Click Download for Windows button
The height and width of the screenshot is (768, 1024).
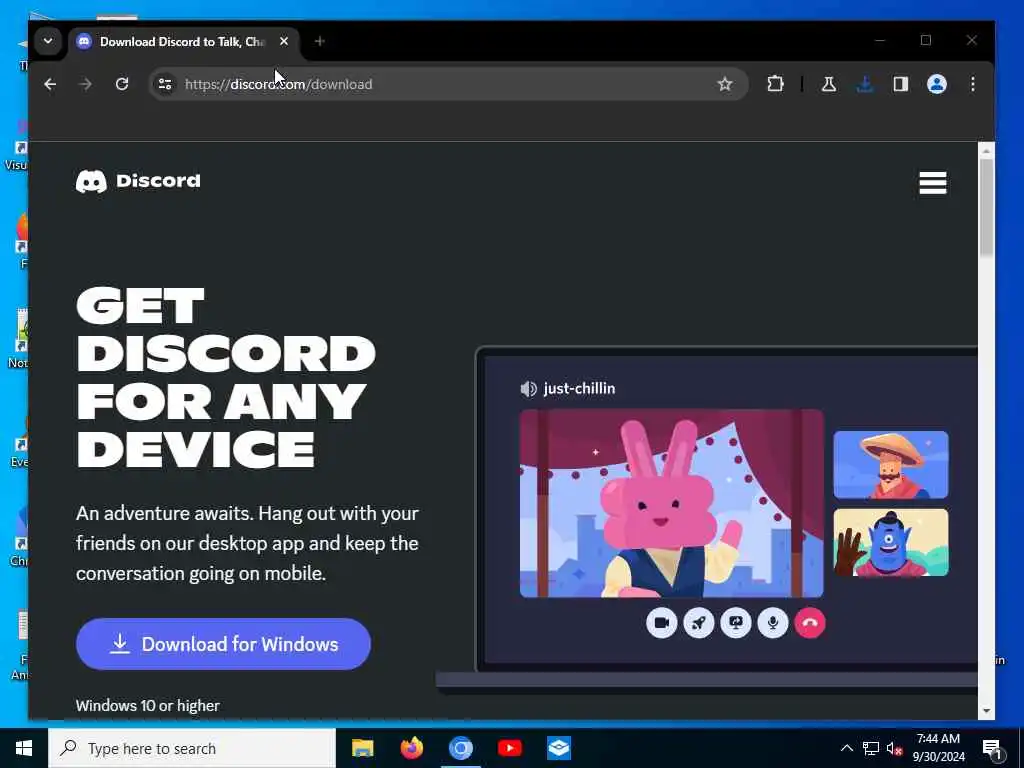coord(223,644)
